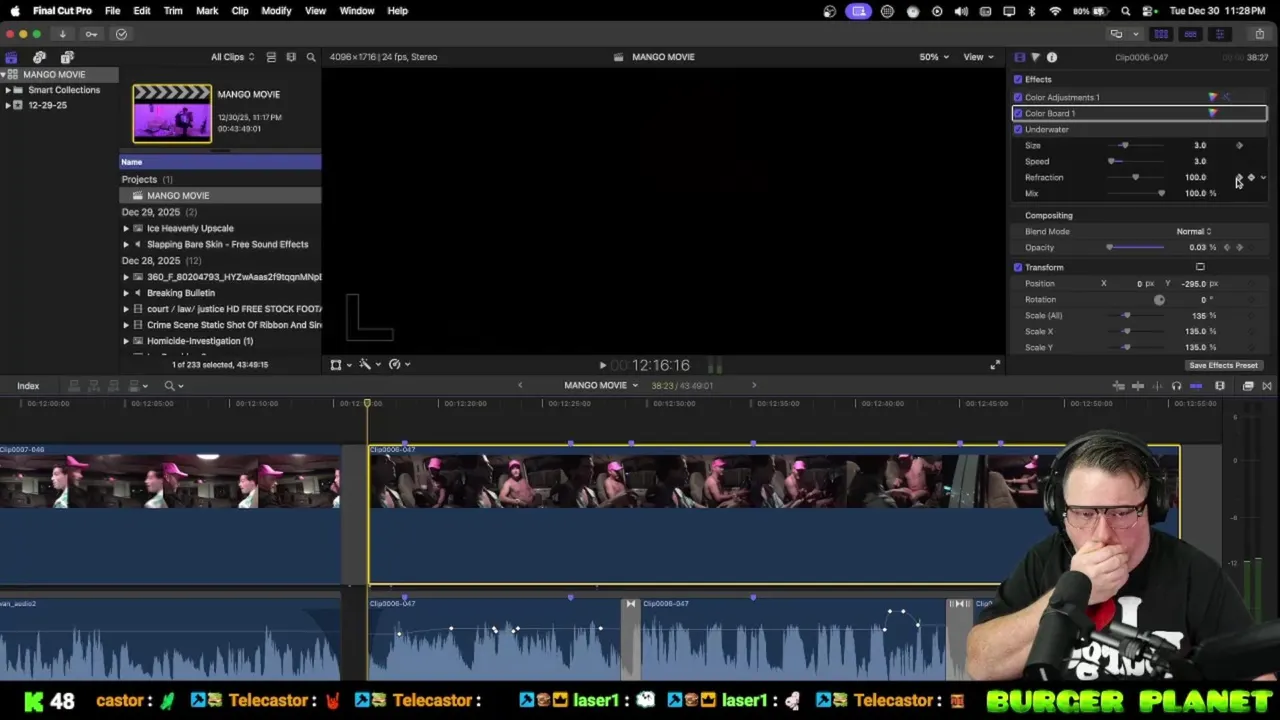The image size is (1280, 720).
Task: Expand the 12-29-25 event
Action: [9, 105]
